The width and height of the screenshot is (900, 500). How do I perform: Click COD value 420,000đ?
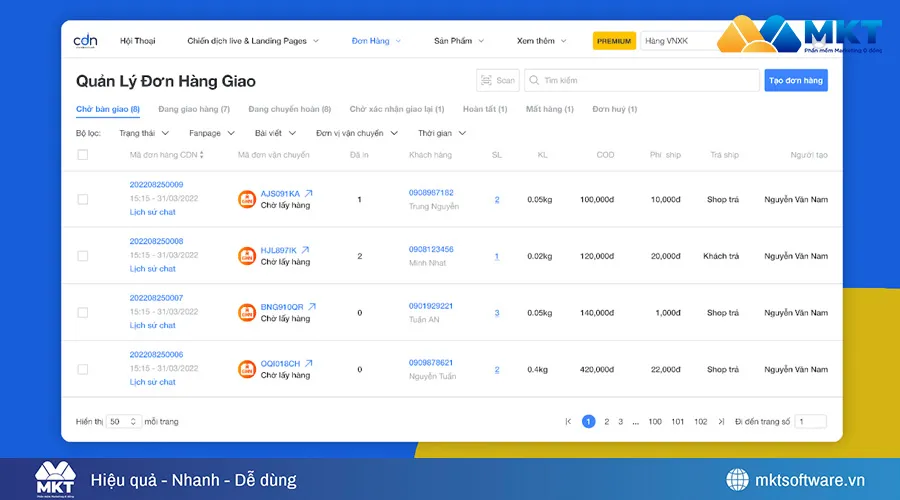point(597,370)
